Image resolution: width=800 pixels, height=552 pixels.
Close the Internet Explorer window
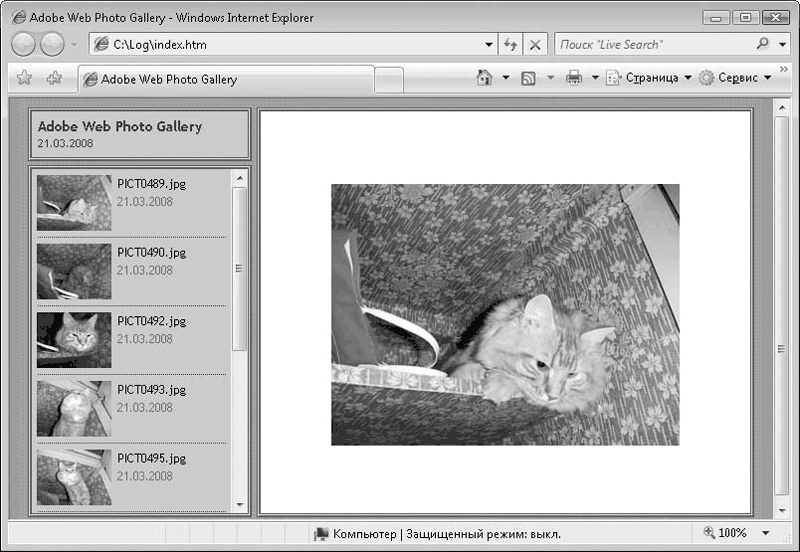coord(776,18)
